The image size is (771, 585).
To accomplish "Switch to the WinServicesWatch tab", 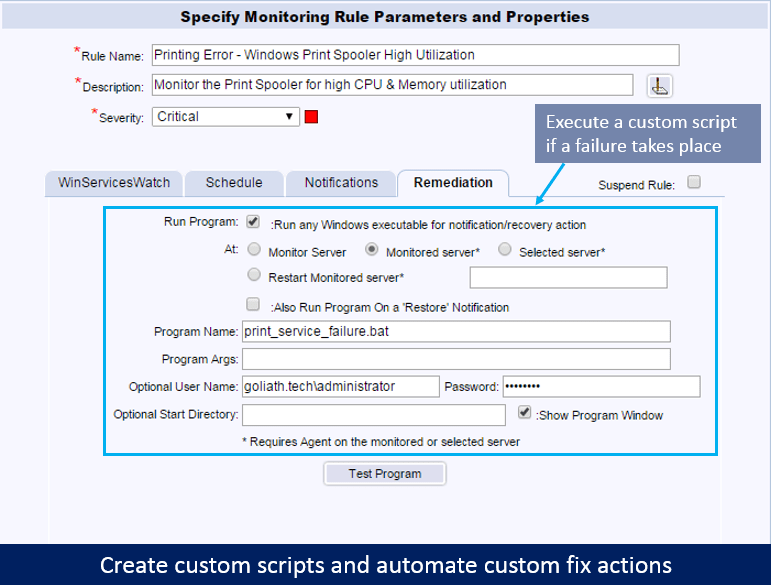I will 114,183.
